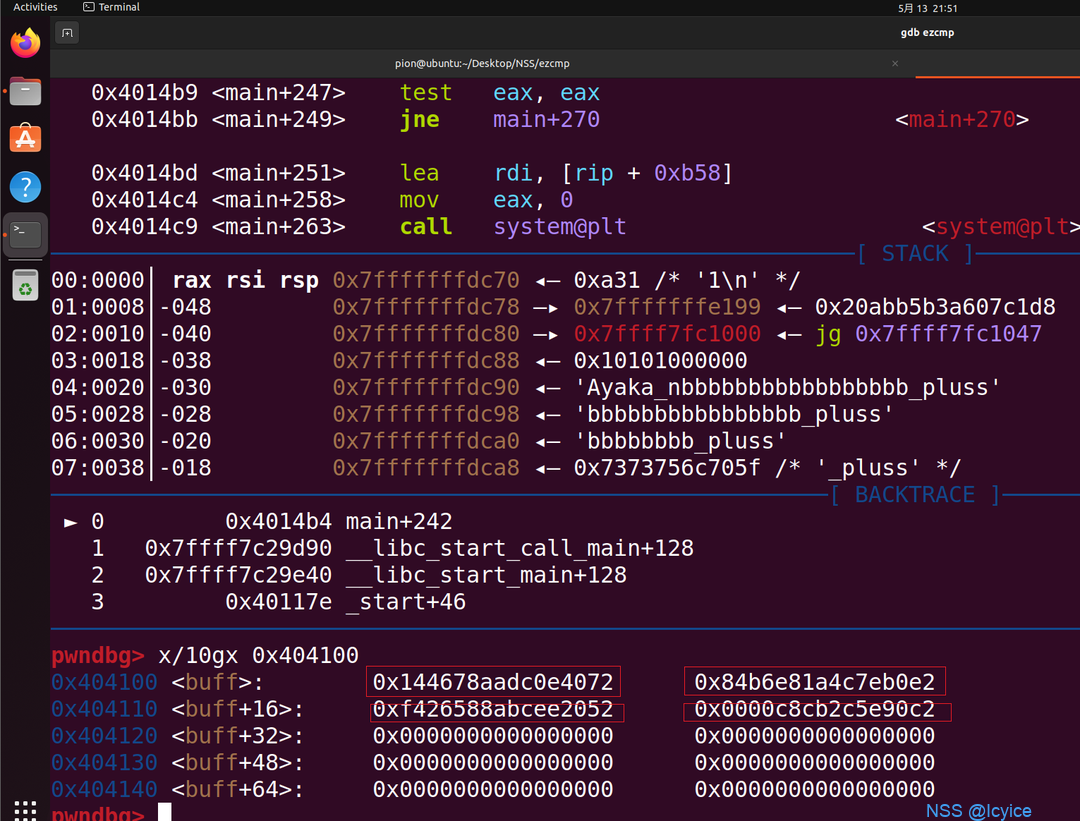Click the 'Ayaka_nbbbbbbbbbbbbbbbbb_pluss' string
The width and height of the screenshot is (1080, 821).
click(787, 388)
